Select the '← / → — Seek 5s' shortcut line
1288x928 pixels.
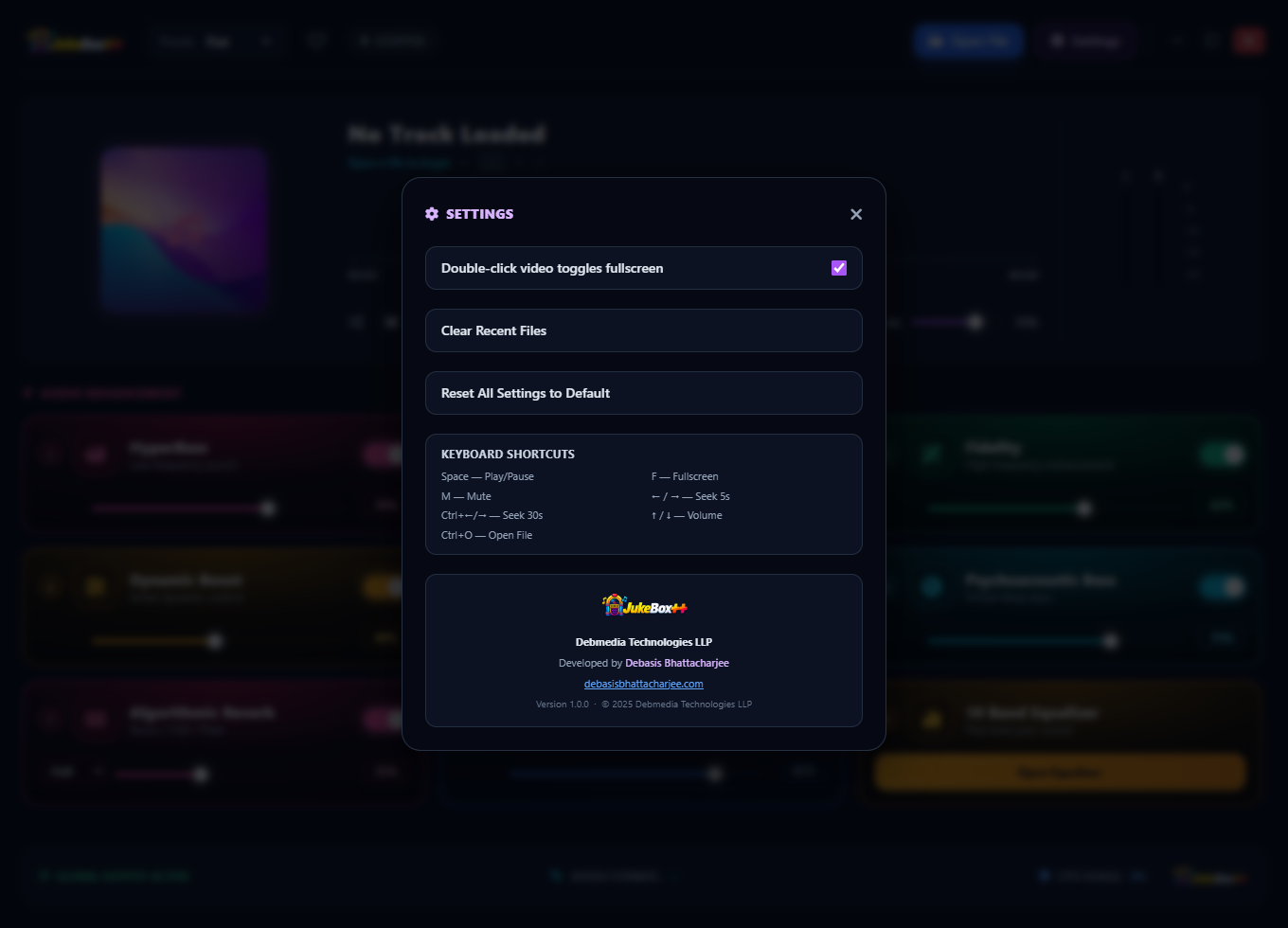pyautogui.click(x=690, y=496)
